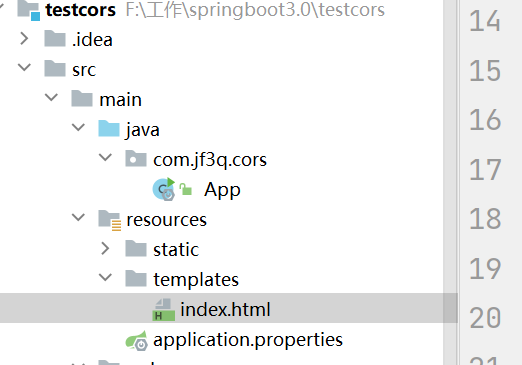Expand the static folder chevron
Viewport: 522px width, 365px height.
[105, 249]
